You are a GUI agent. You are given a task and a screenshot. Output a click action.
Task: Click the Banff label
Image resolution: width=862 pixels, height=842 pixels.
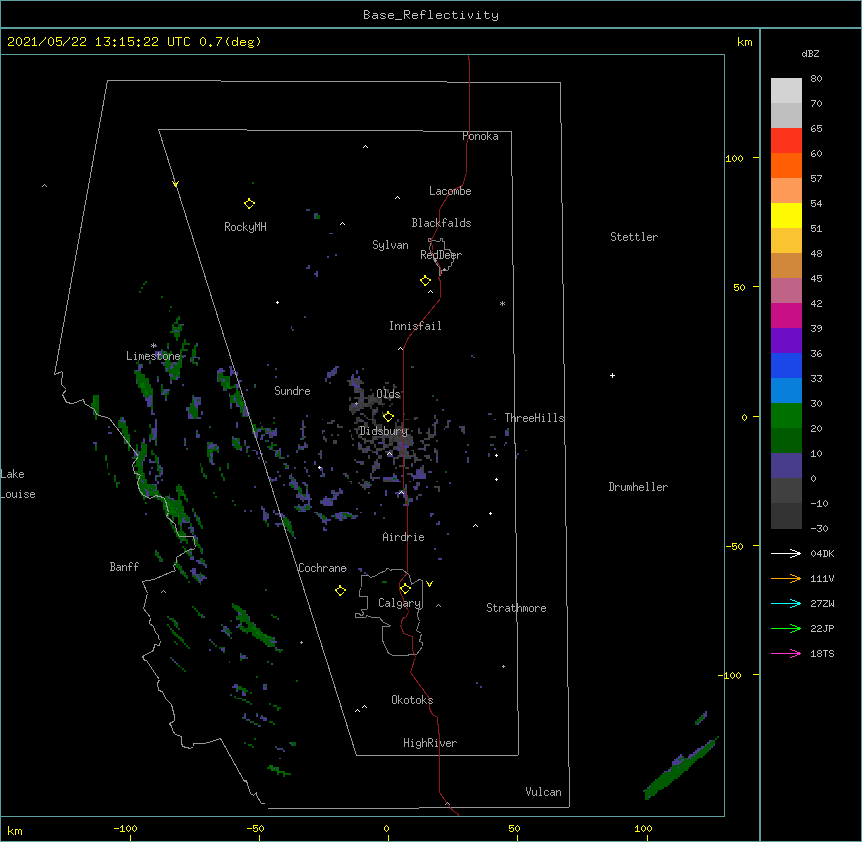tap(124, 567)
